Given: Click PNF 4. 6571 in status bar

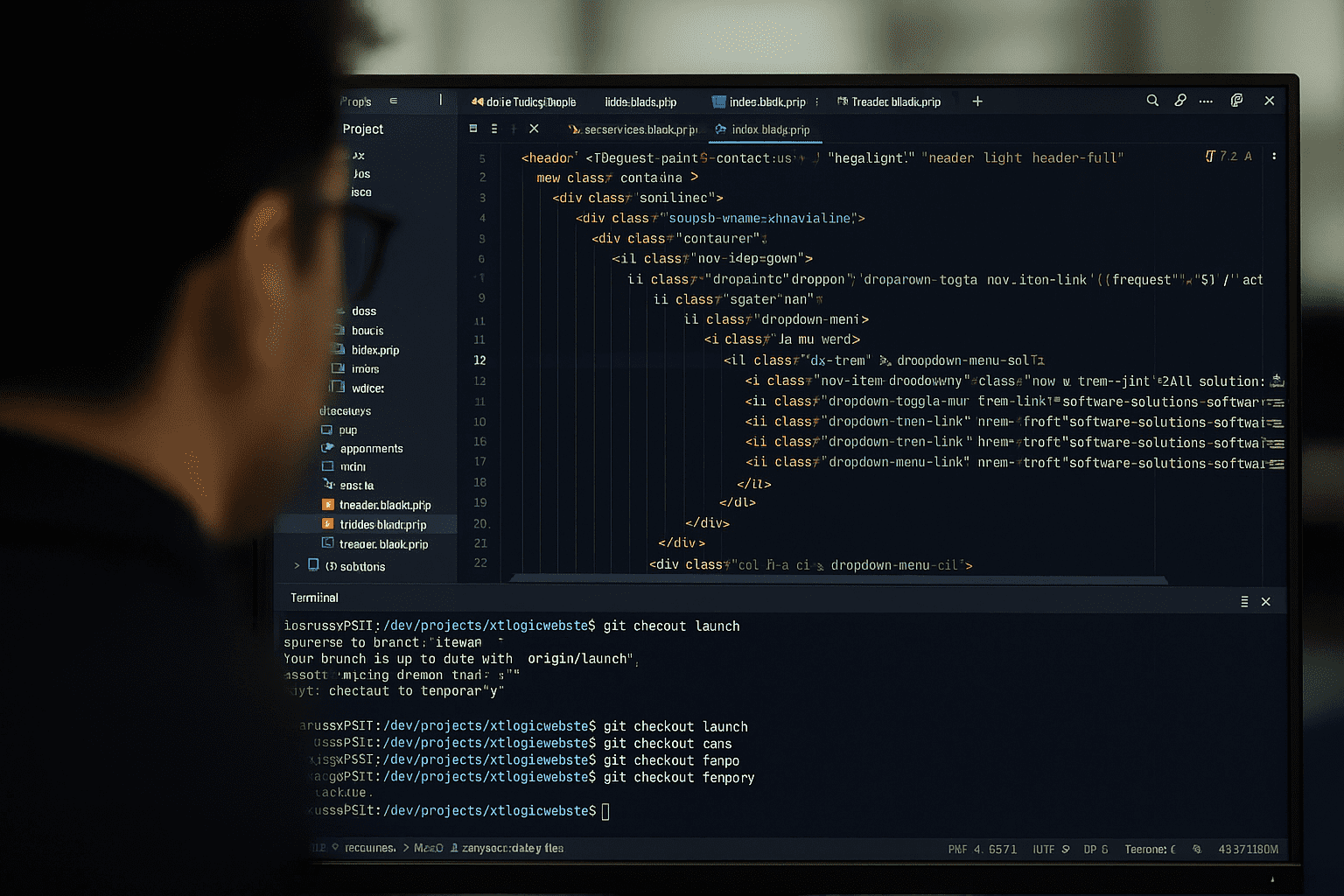Looking at the screenshot, I should 982,849.
